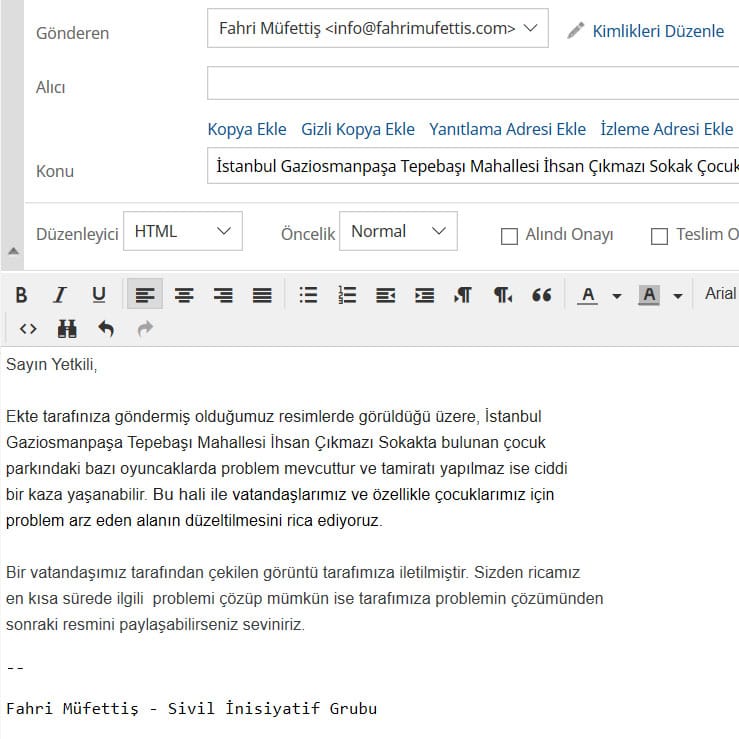Viewport: 739px width, 739px height.
Task: Click pencil icon beside Kimlikleri Düzenle
Action: coord(575,31)
